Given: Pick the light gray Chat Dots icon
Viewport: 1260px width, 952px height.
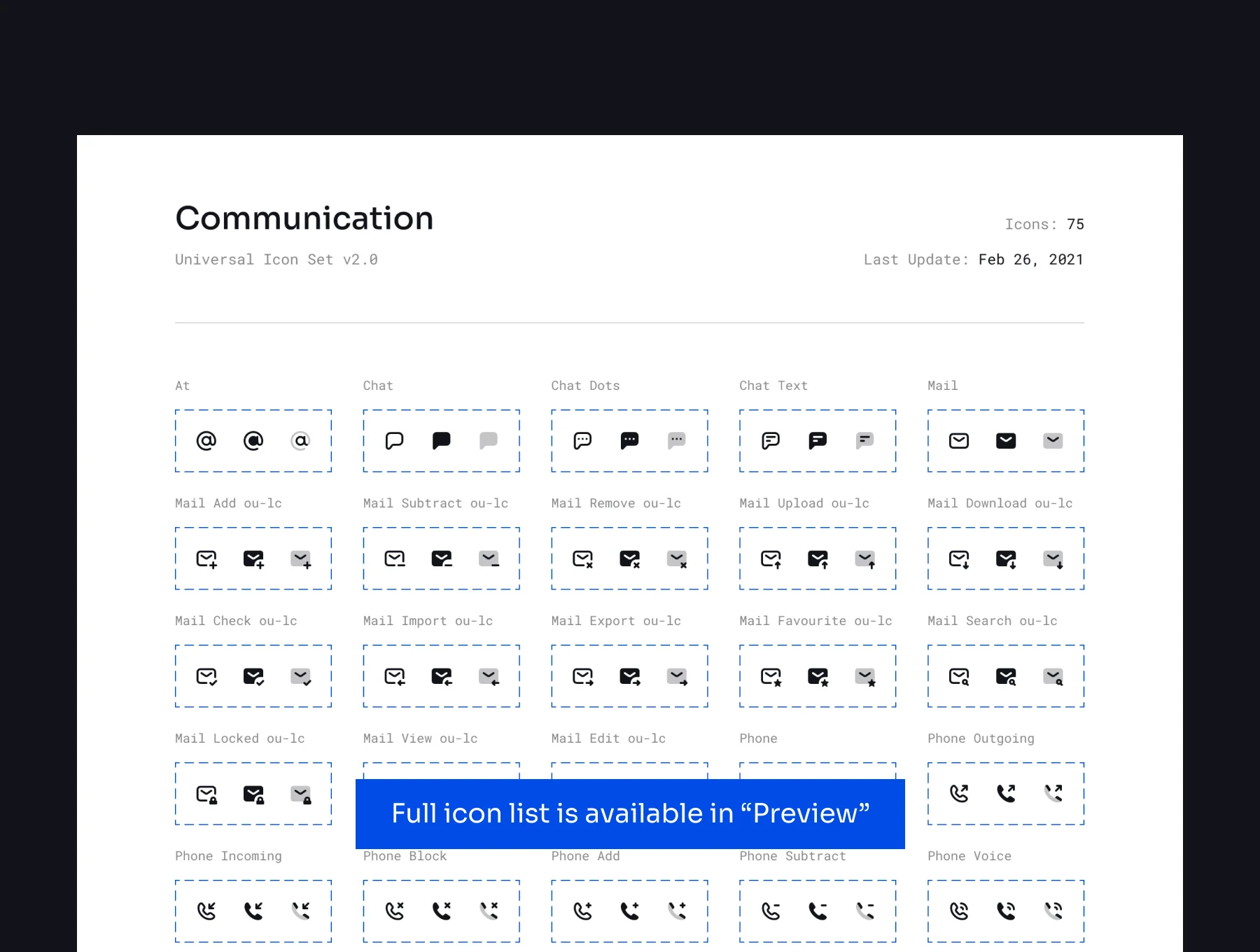Looking at the screenshot, I should point(677,440).
